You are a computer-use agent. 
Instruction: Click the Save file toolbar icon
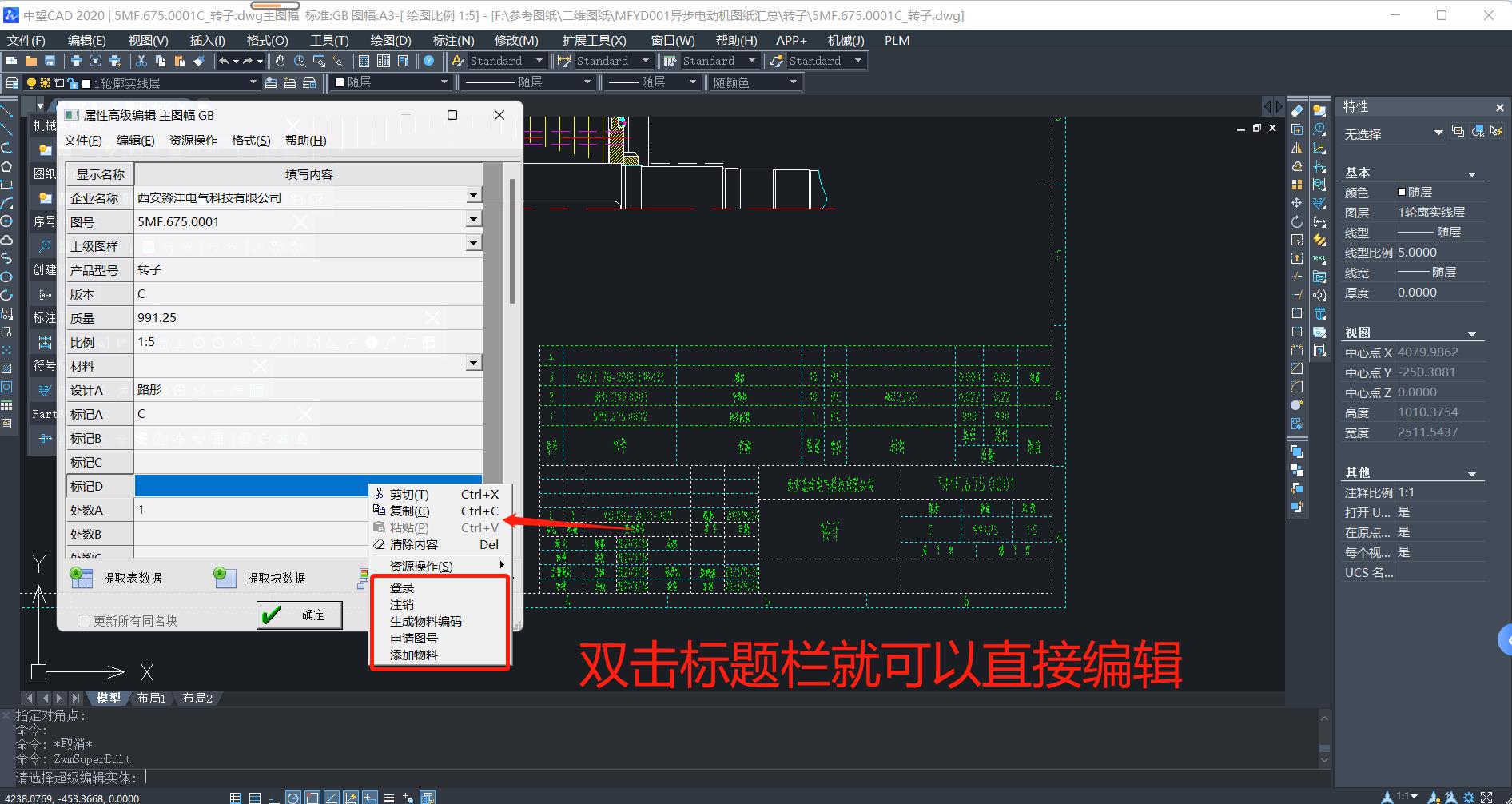[x=50, y=61]
